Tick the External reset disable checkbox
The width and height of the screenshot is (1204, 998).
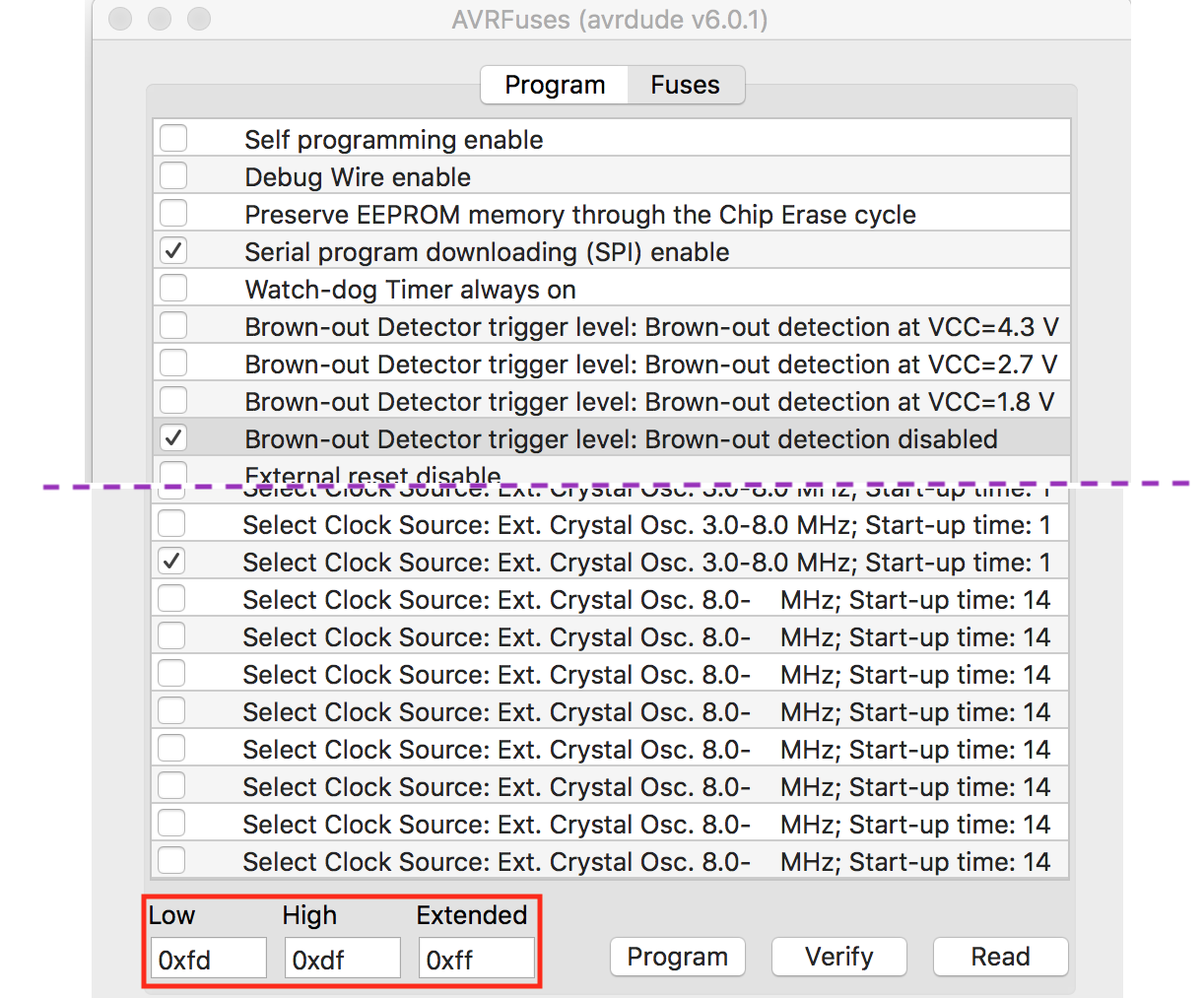(173, 472)
